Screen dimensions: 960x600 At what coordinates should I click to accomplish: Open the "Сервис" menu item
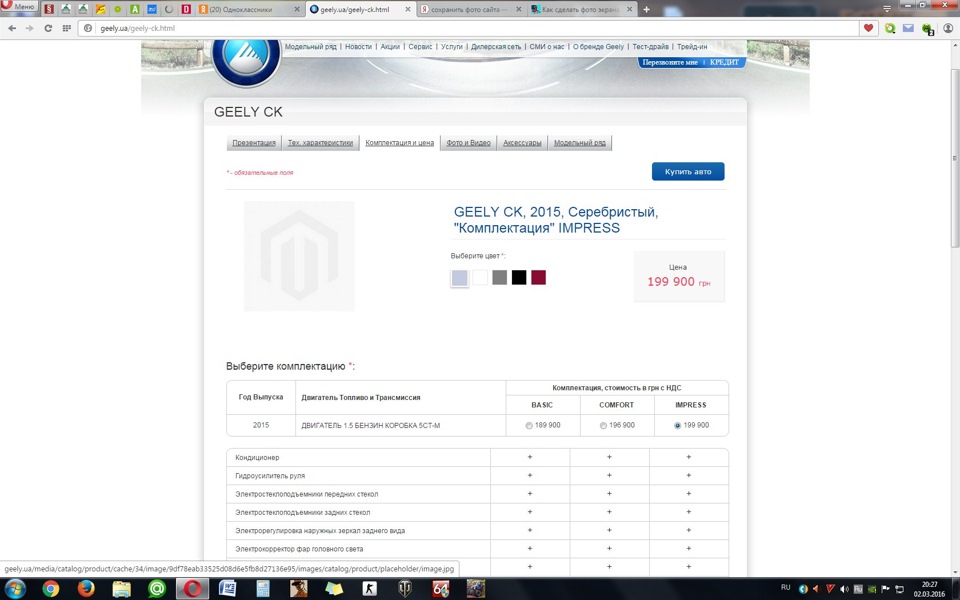point(420,47)
